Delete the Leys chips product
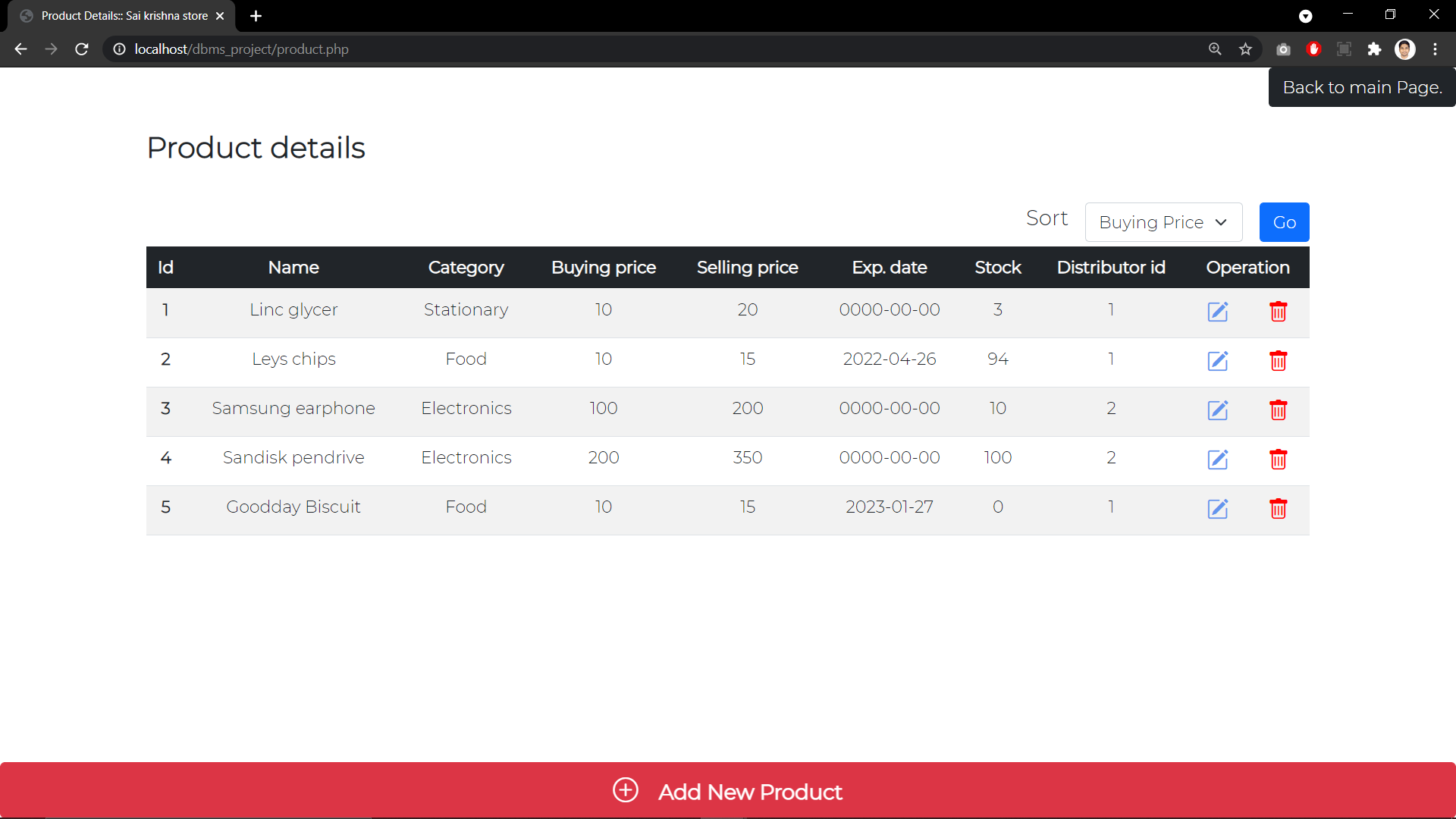This screenshot has width=1456, height=819. click(x=1279, y=361)
